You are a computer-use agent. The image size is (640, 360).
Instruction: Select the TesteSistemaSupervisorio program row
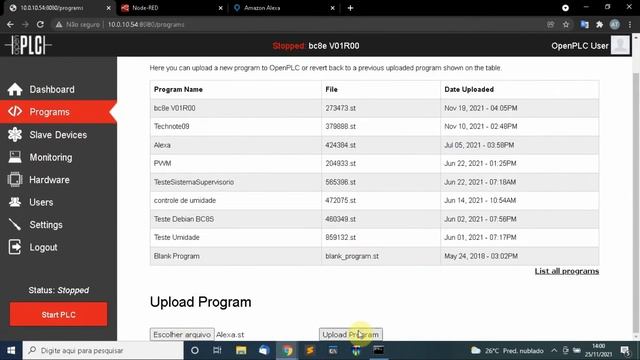point(374,182)
